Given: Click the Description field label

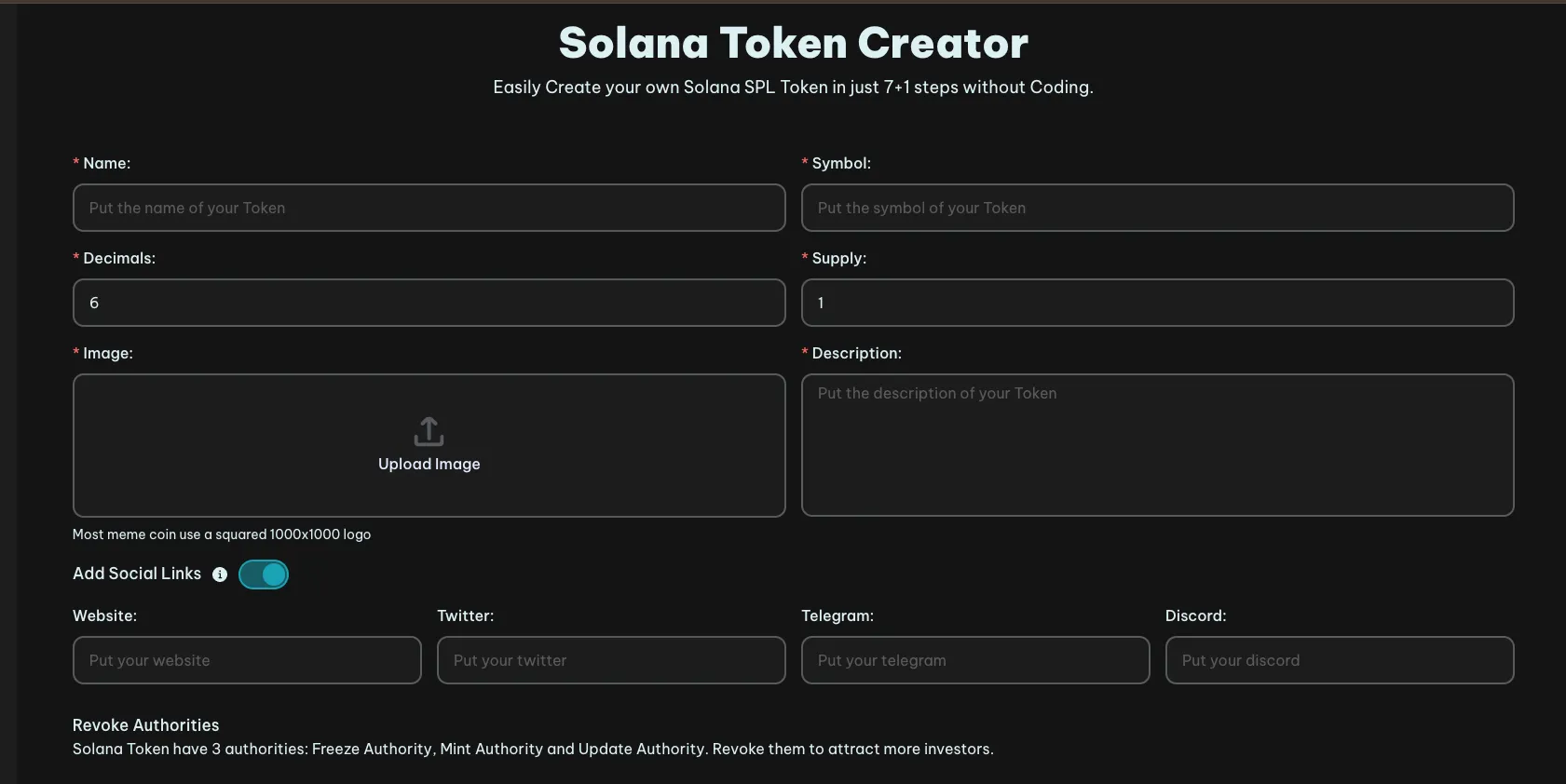Looking at the screenshot, I should click(x=856, y=354).
